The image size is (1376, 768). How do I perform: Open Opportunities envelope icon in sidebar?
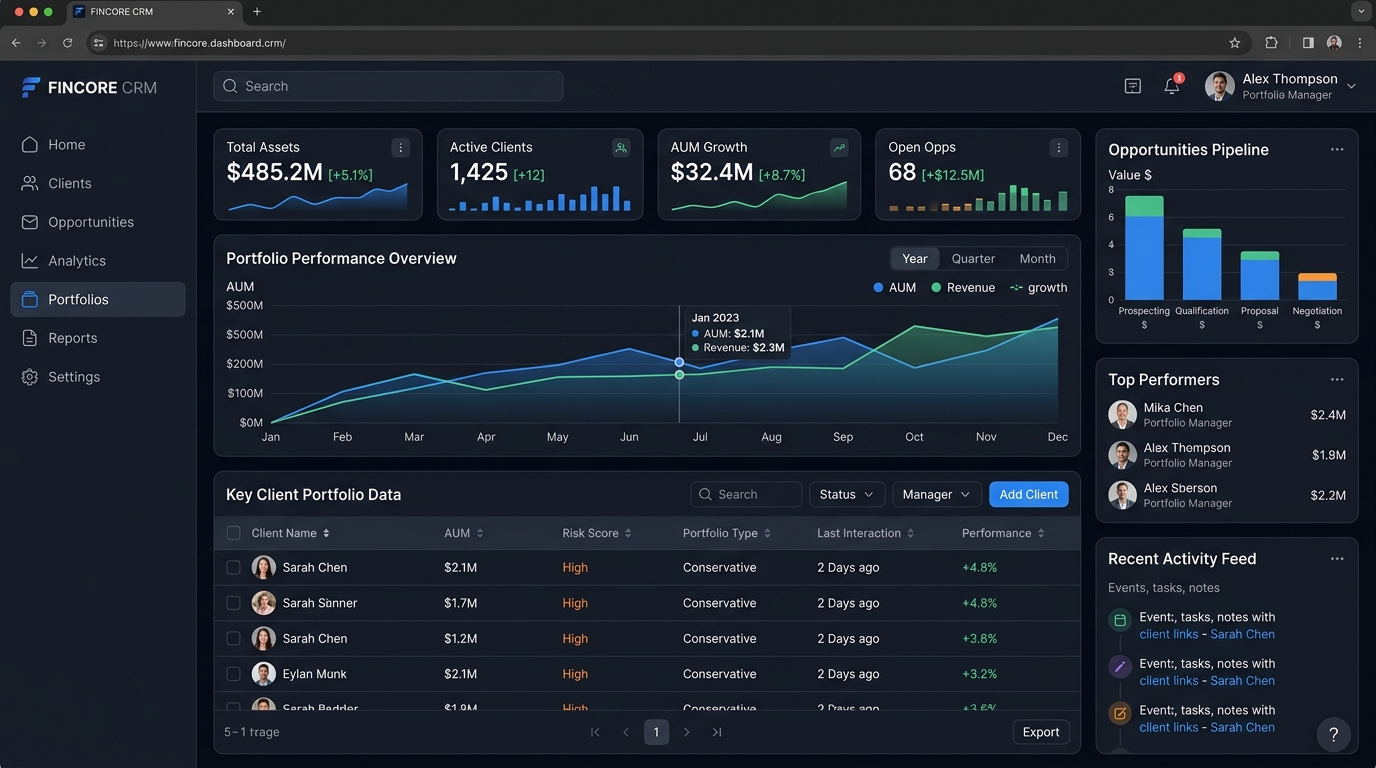pos(30,222)
